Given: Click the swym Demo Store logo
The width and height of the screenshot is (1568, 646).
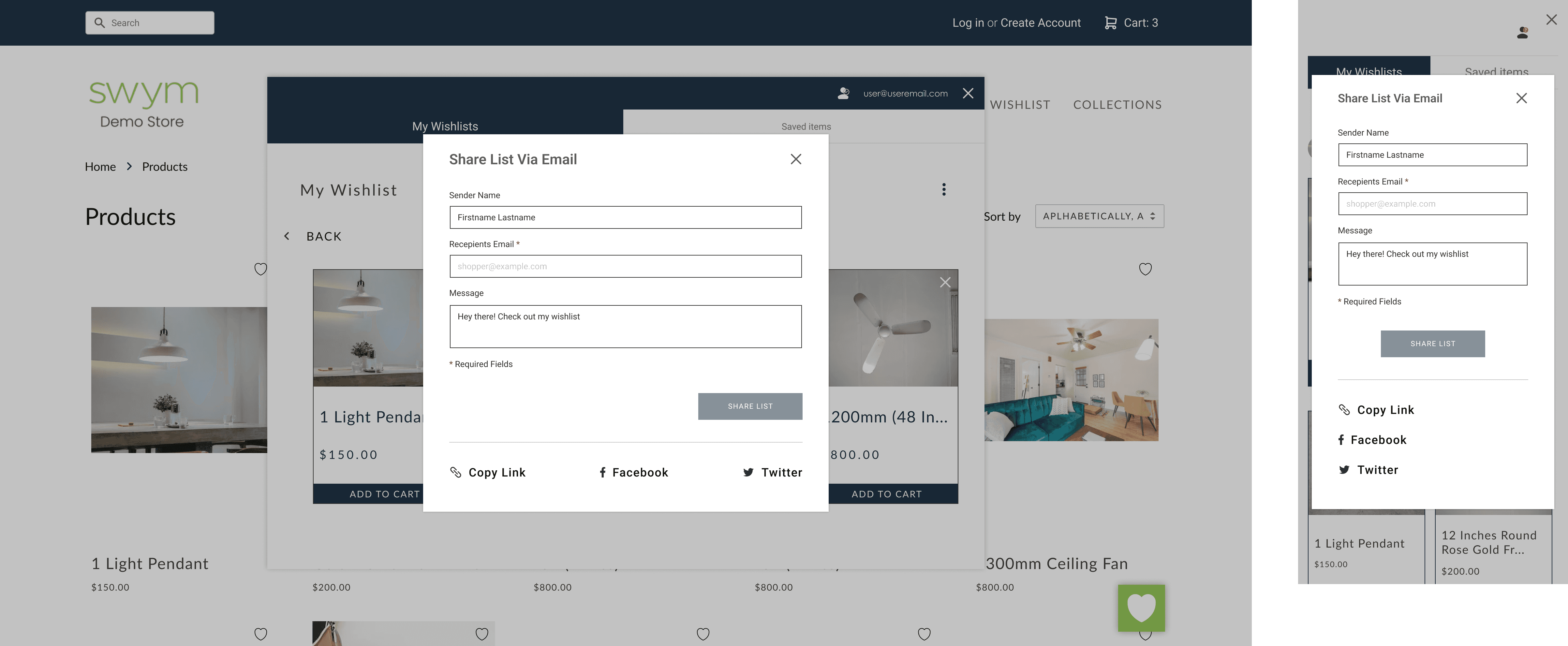Looking at the screenshot, I should [x=144, y=104].
